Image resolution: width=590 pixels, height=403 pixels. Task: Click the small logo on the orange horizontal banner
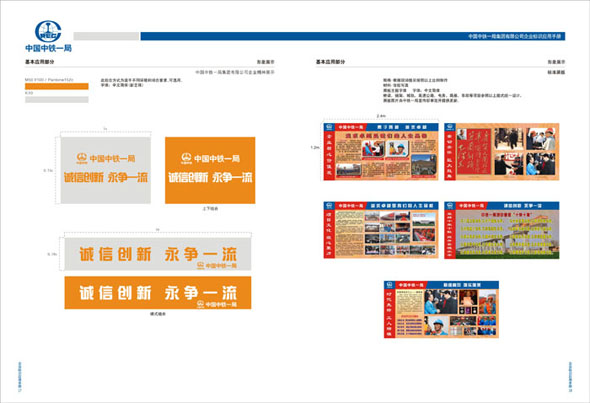point(201,304)
